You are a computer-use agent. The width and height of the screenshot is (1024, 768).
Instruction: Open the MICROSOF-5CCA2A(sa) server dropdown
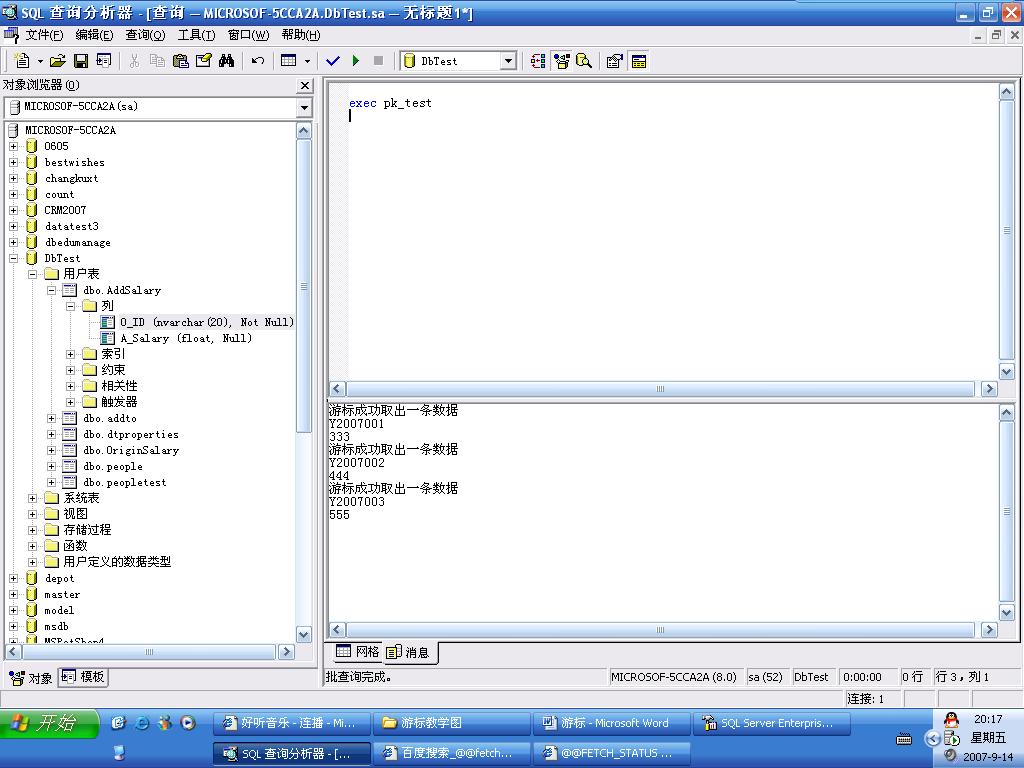click(x=304, y=107)
